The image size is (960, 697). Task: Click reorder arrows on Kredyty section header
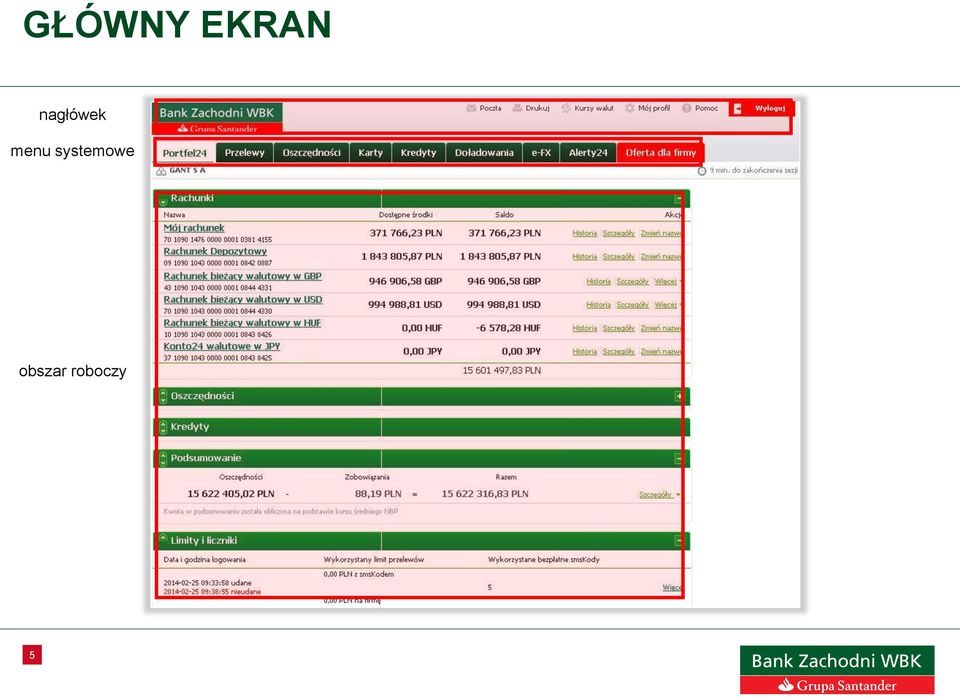click(163, 427)
